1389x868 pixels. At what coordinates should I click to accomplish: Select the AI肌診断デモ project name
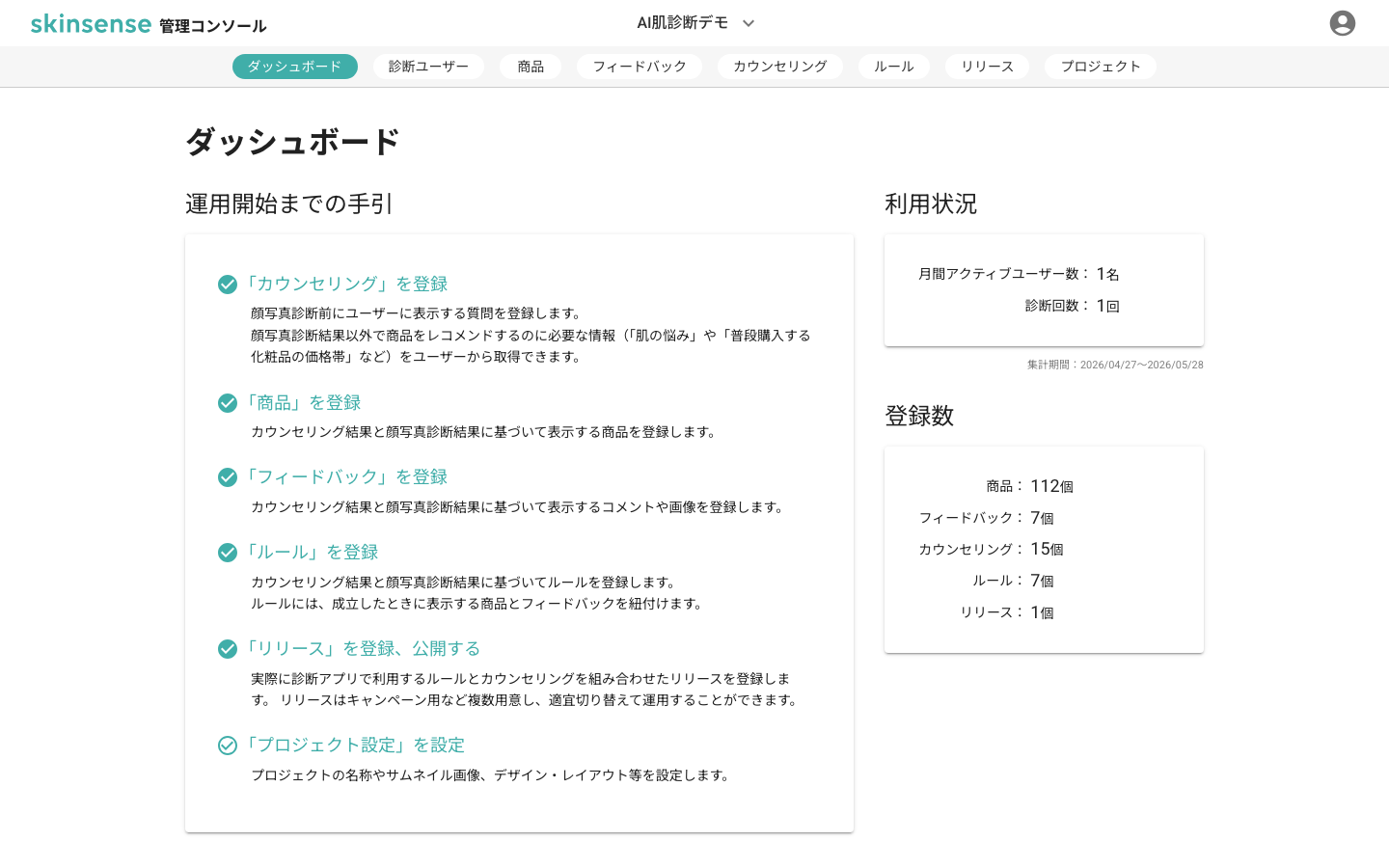click(x=682, y=23)
